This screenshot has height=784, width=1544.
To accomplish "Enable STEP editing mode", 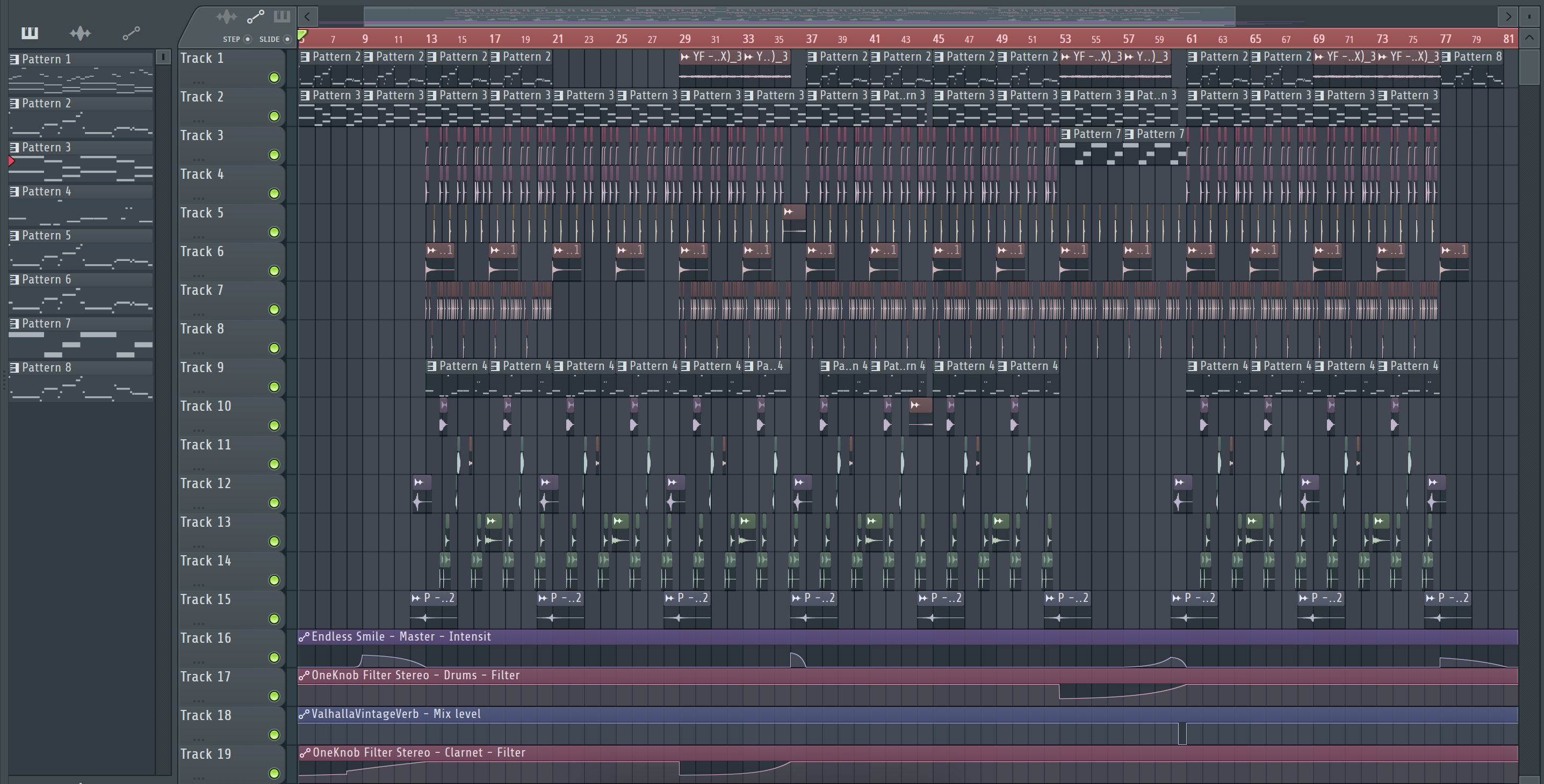I will 248,39.
